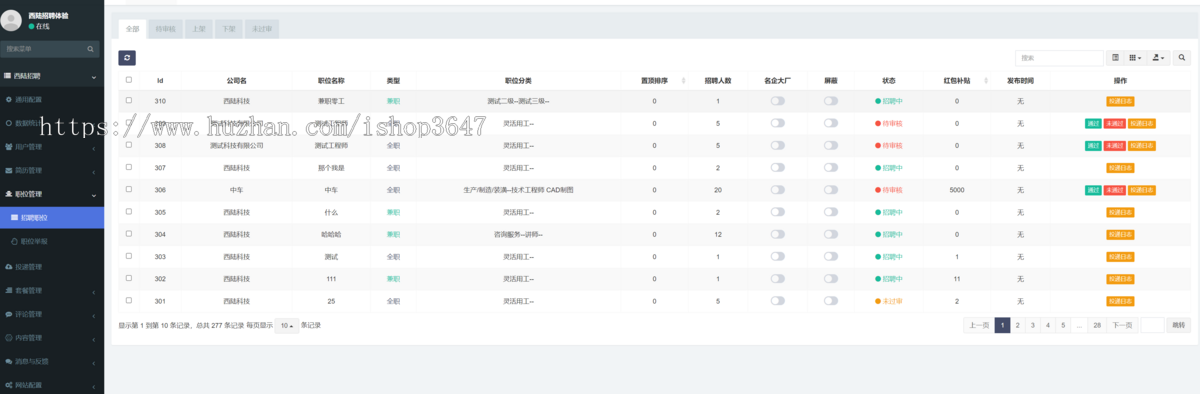Click the 简历管理 icon in sidebar

9,170
